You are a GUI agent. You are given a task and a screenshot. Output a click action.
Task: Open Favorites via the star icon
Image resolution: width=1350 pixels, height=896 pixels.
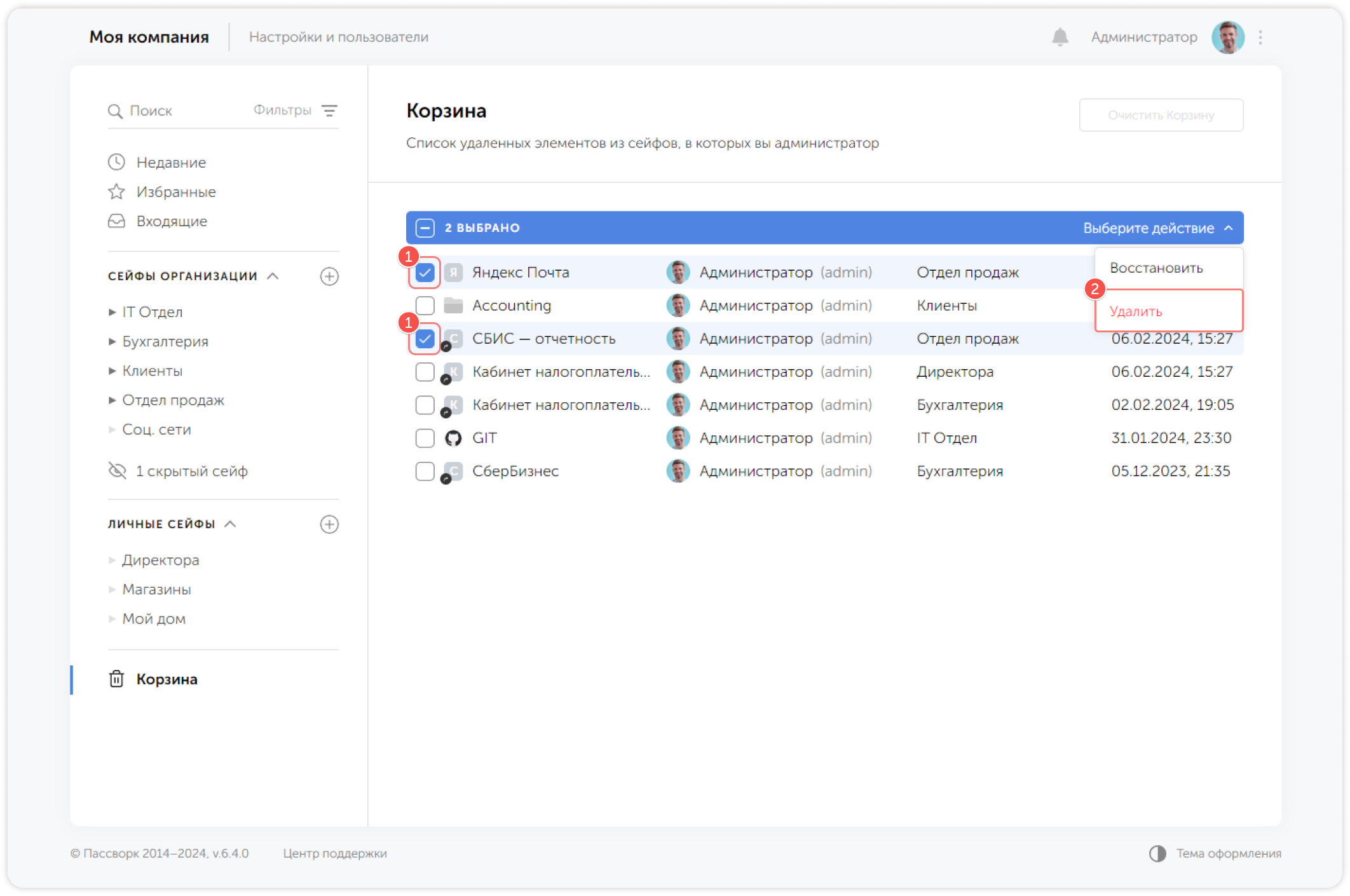[x=116, y=192]
